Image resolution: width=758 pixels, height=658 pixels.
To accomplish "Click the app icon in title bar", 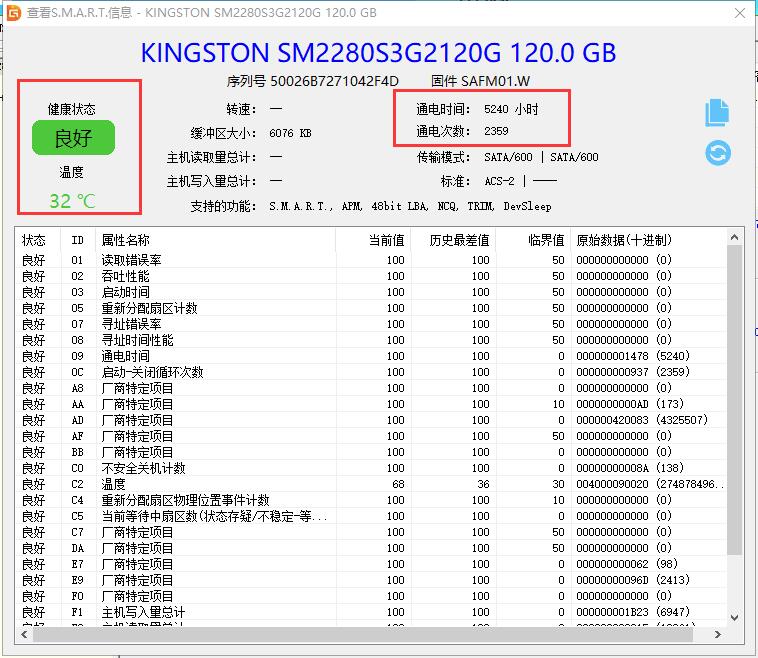I will (13, 12).
